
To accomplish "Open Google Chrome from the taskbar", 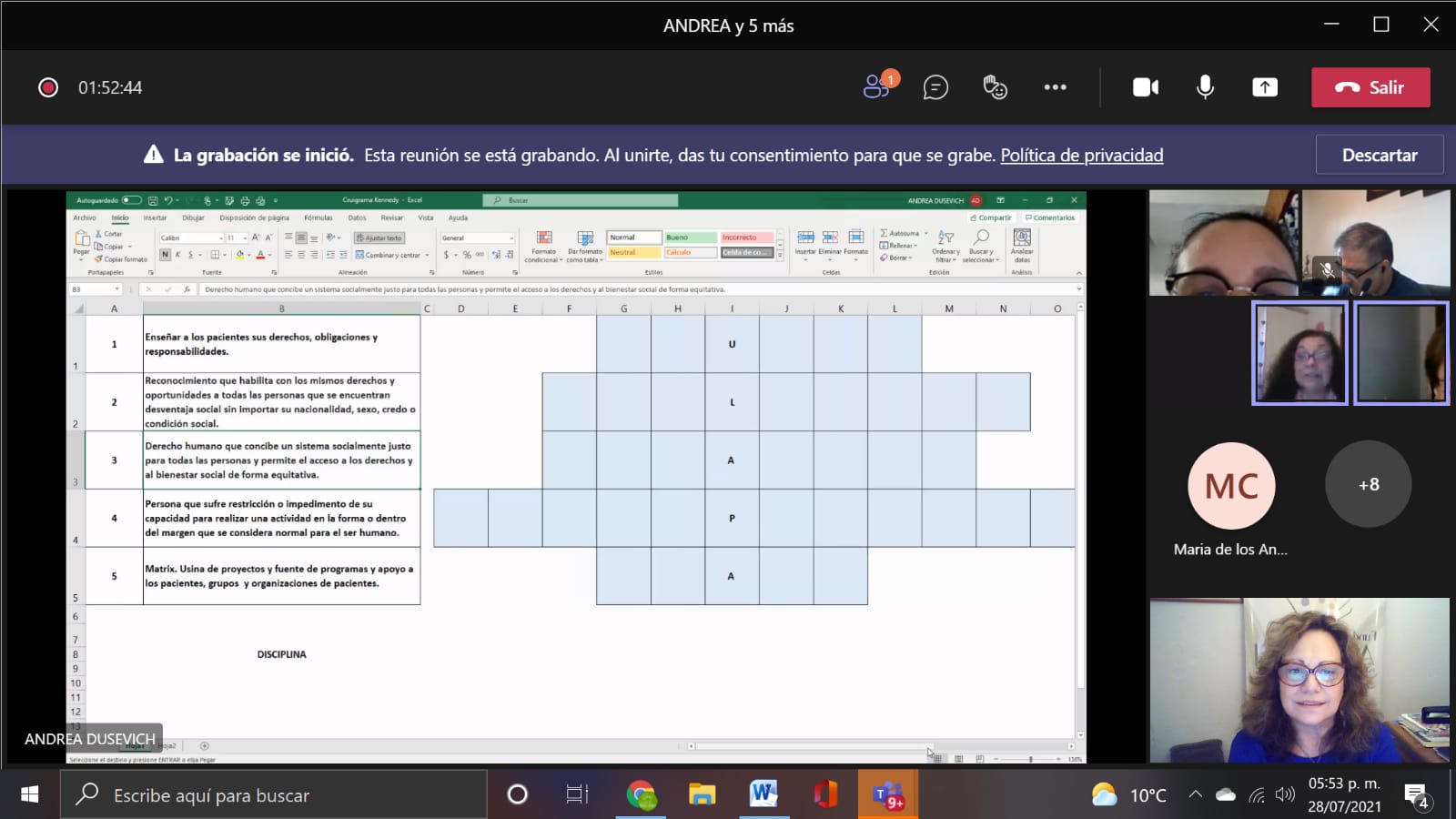I will click(642, 794).
